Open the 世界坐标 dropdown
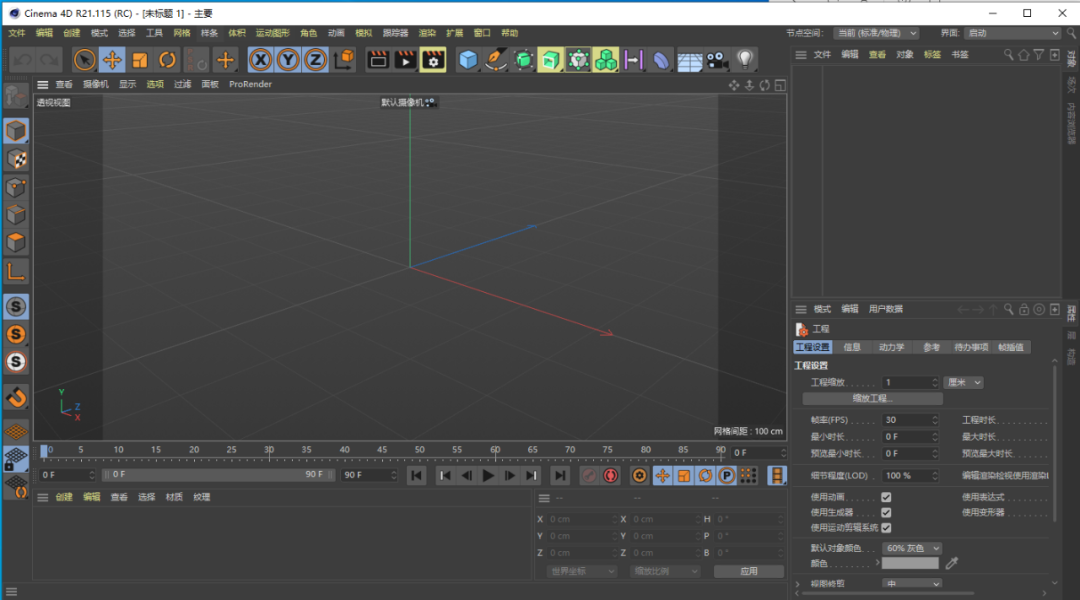The height and width of the screenshot is (600, 1080). 582,571
